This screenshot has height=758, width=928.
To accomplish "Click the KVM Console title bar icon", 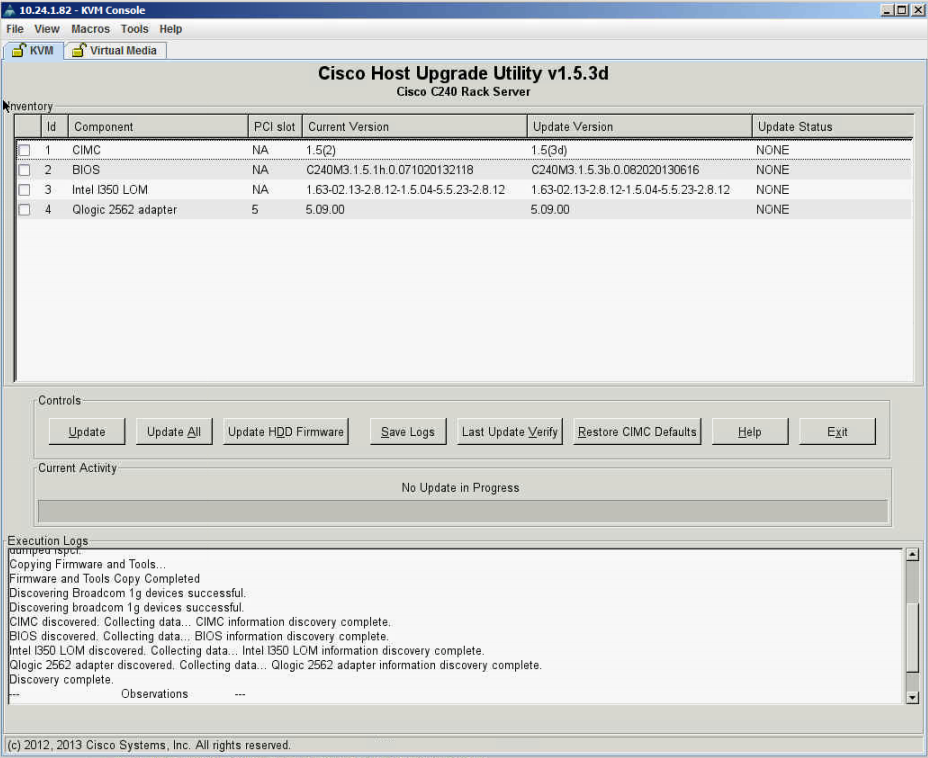I will tap(9, 10).
